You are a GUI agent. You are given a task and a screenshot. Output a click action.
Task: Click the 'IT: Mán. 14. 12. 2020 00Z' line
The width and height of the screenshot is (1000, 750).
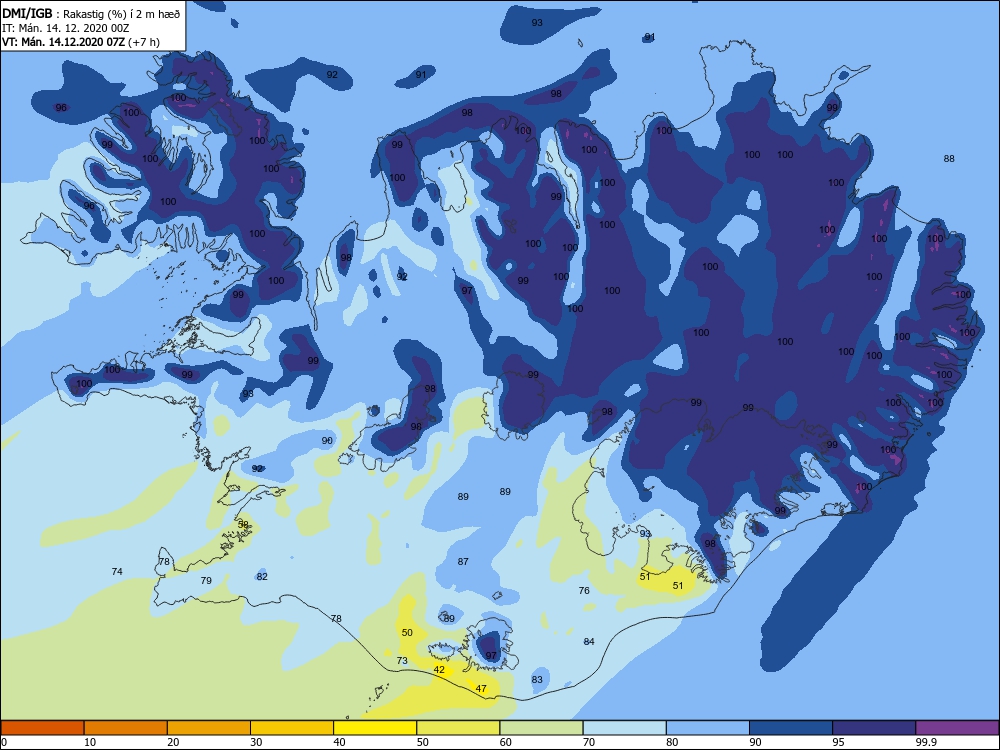(66, 28)
